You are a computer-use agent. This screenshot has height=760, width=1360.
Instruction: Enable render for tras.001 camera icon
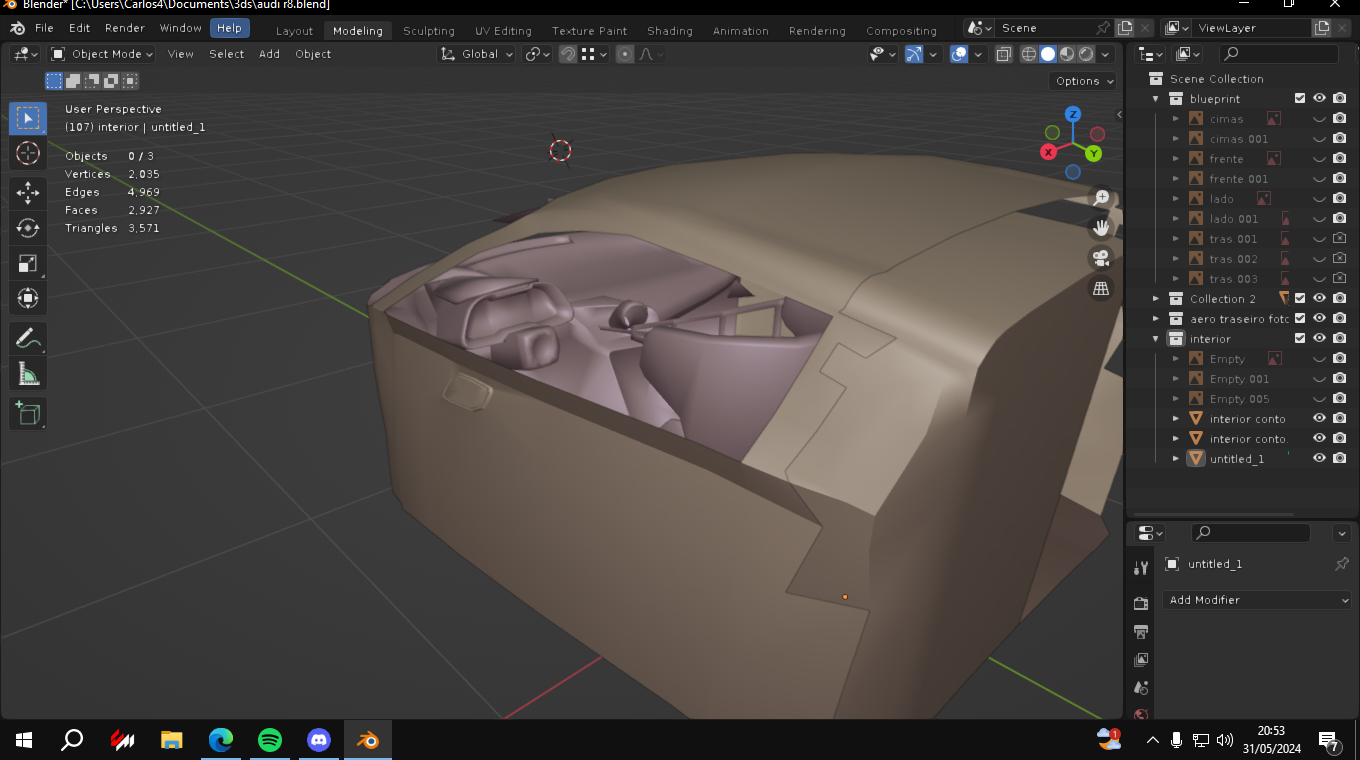point(1340,239)
